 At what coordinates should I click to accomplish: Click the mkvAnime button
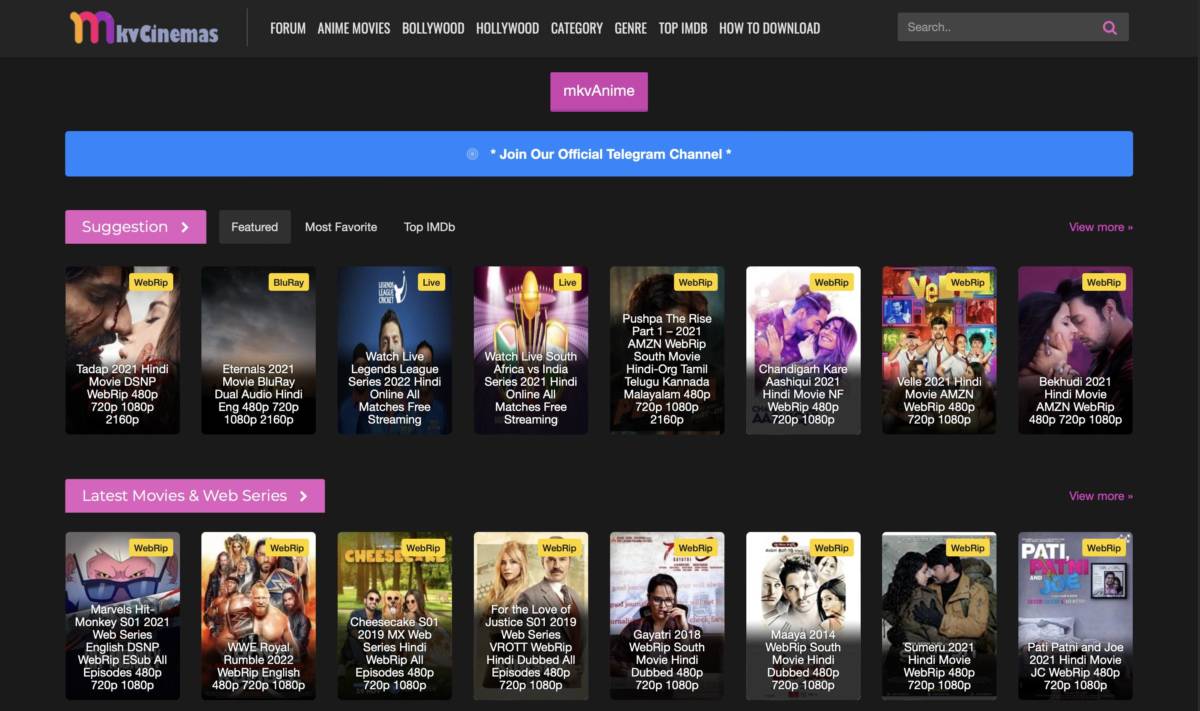coord(599,91)
